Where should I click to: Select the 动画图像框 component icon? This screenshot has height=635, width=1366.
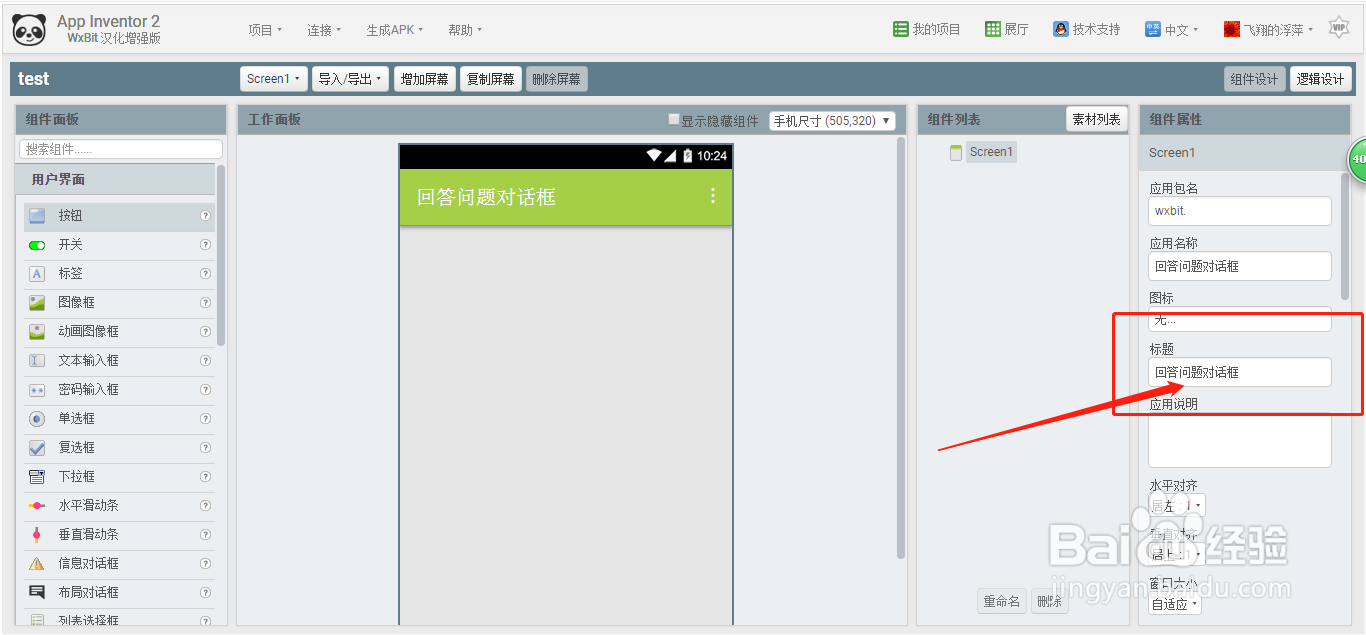click(37, 332)
